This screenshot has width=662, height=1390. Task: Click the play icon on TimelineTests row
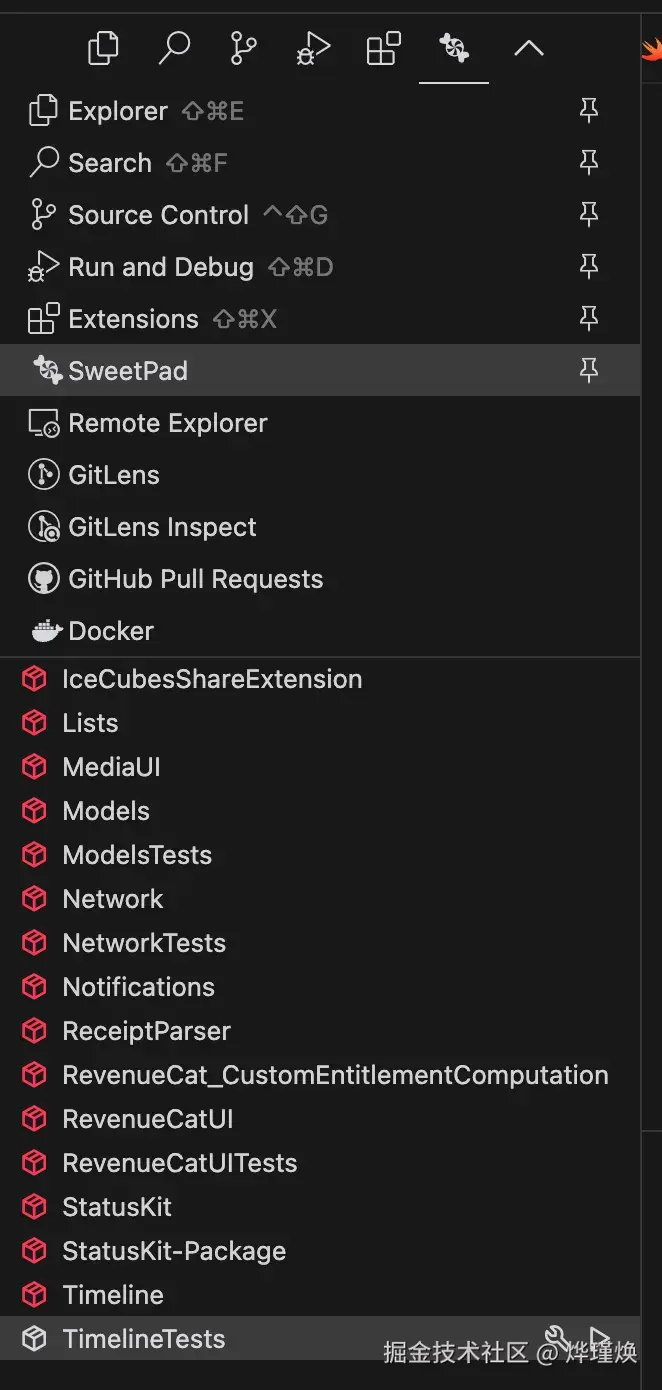pyautogui.click(x=599, y=1337)
